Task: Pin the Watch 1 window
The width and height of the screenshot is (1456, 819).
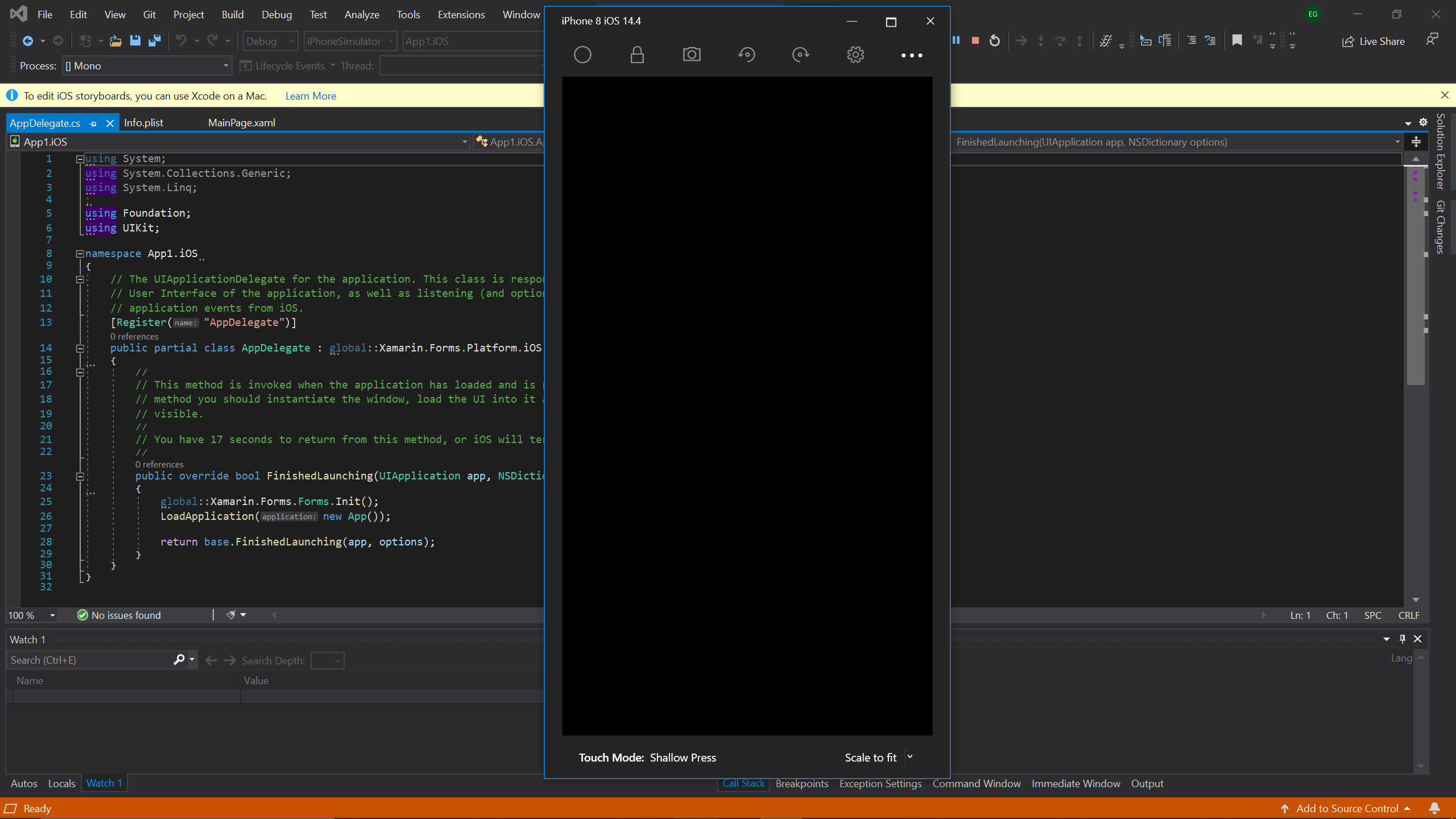Action: point(1402,639)
